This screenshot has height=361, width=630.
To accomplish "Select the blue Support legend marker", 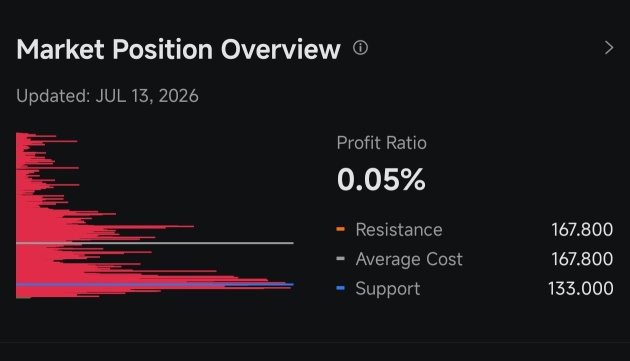I will click(x=340, y=288).
